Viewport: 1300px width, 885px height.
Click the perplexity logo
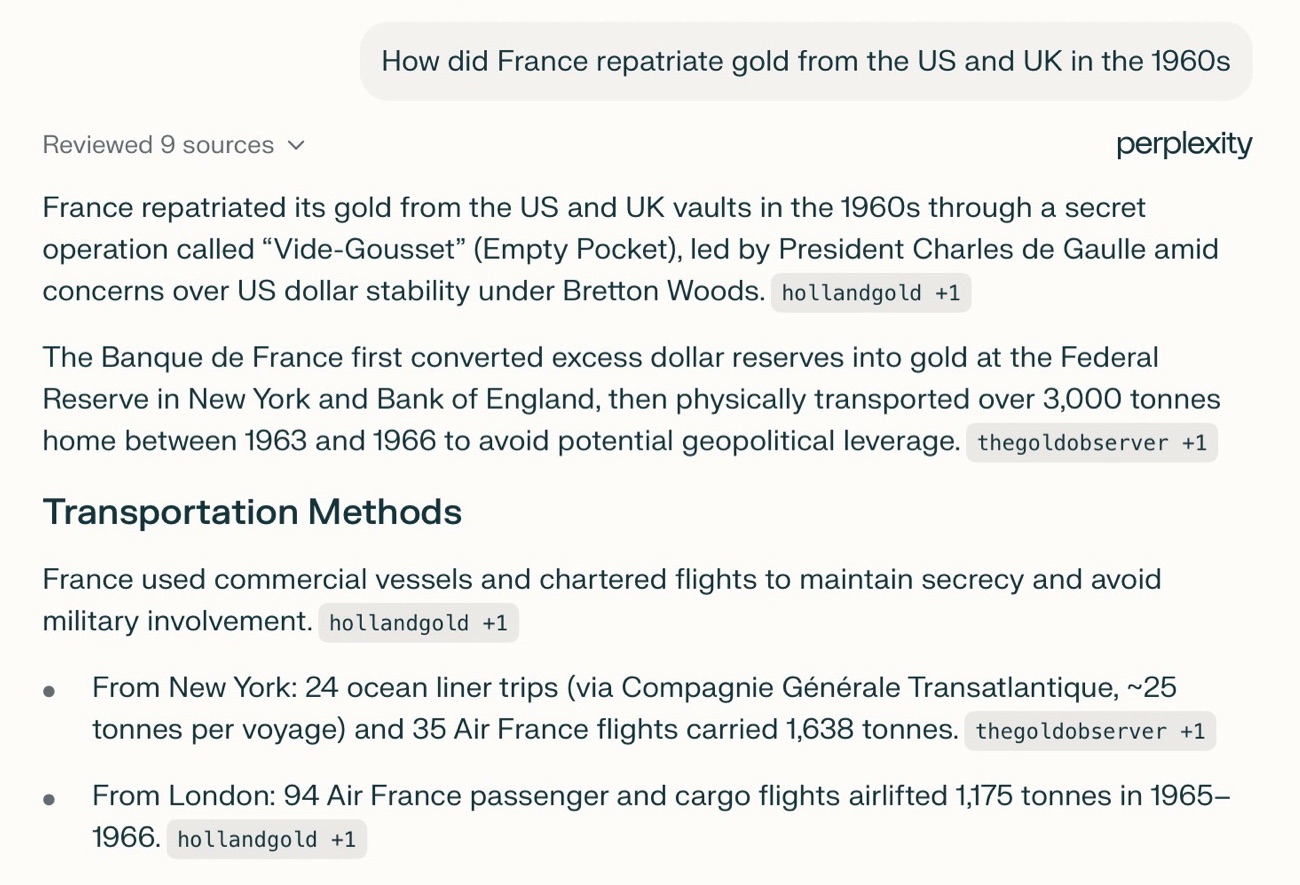1184,145
